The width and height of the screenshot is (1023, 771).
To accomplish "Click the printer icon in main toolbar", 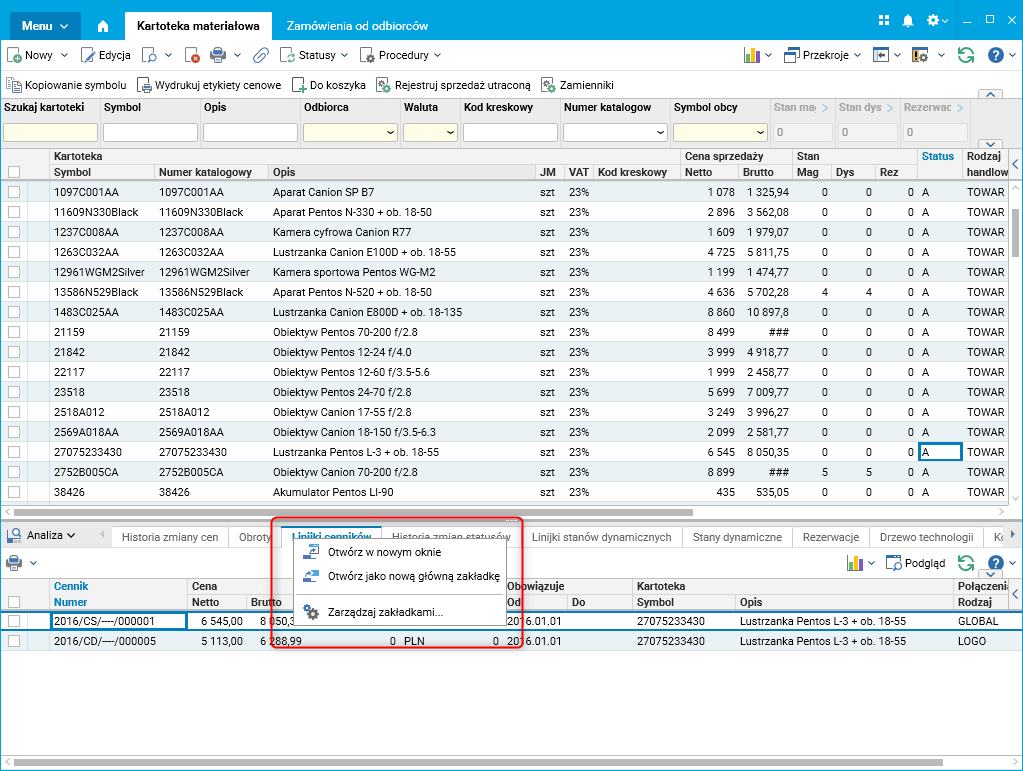I will (x=218, y=55).
